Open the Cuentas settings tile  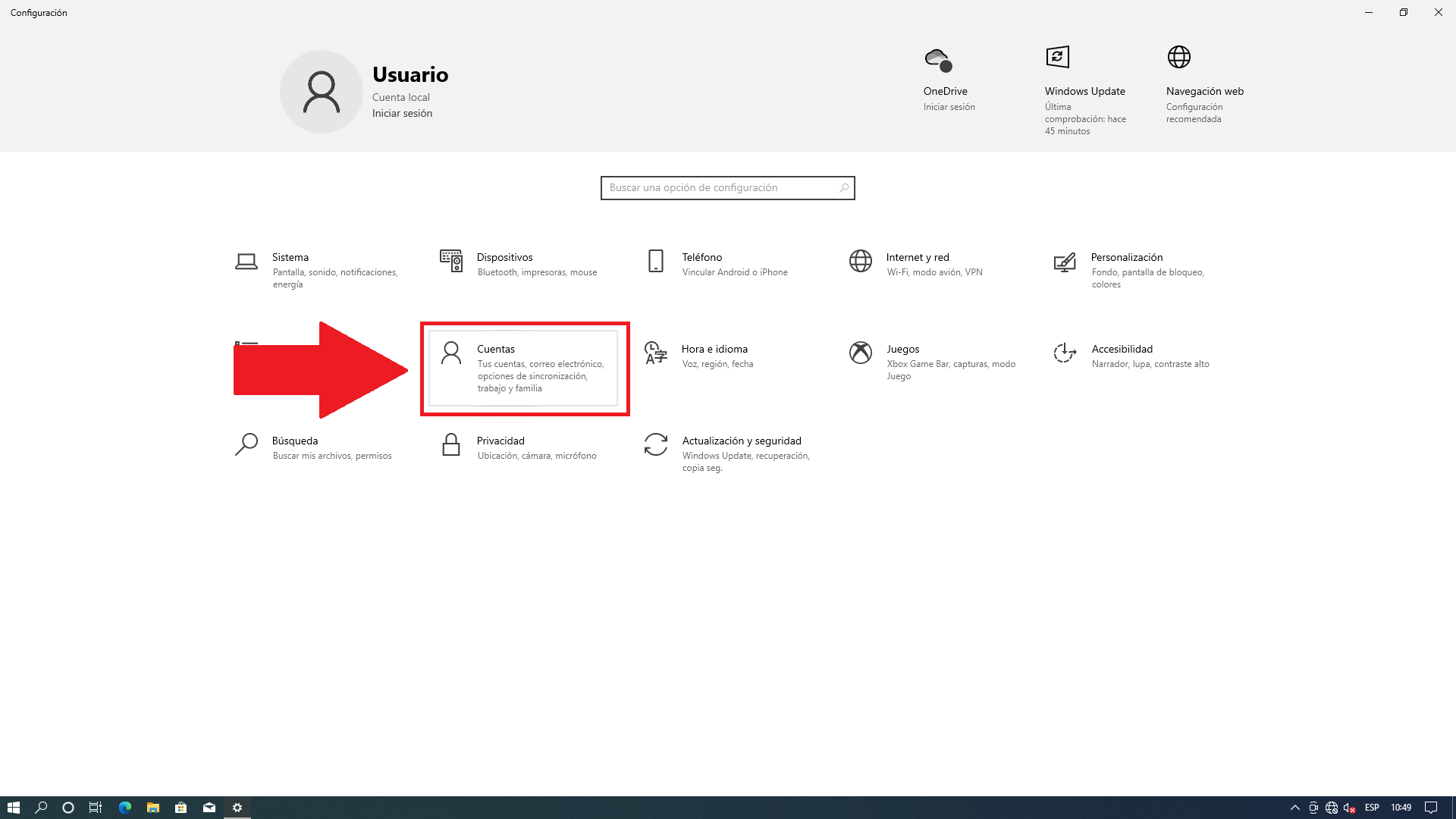click(x=523, y=368)
